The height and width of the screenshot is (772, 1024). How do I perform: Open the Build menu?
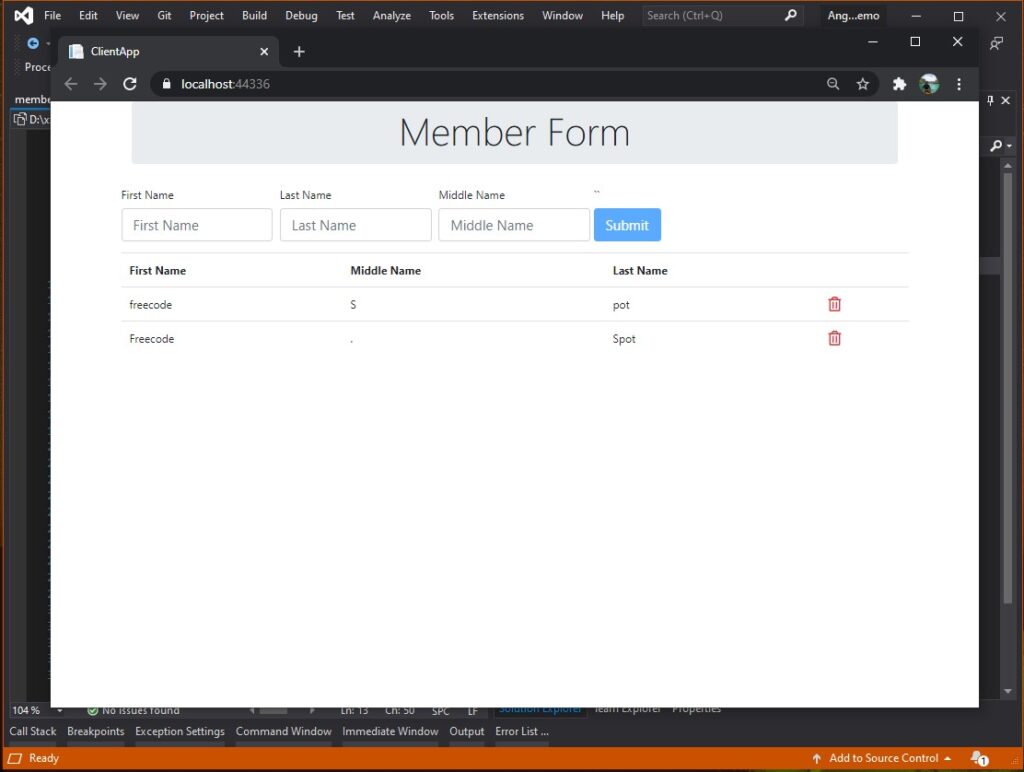coord(254,15)
